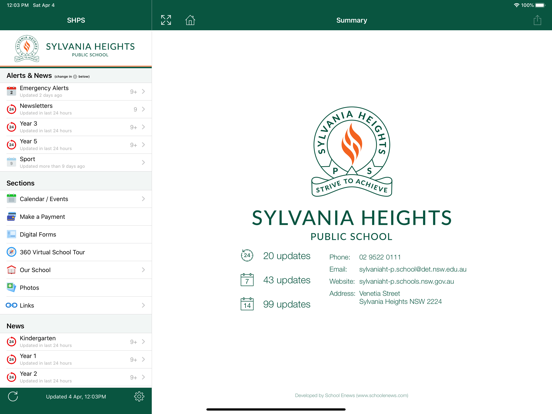Tap 'Updated 4 Apr, 12:03PM' status text
This screenshot has height=414, width=552.
76,397
